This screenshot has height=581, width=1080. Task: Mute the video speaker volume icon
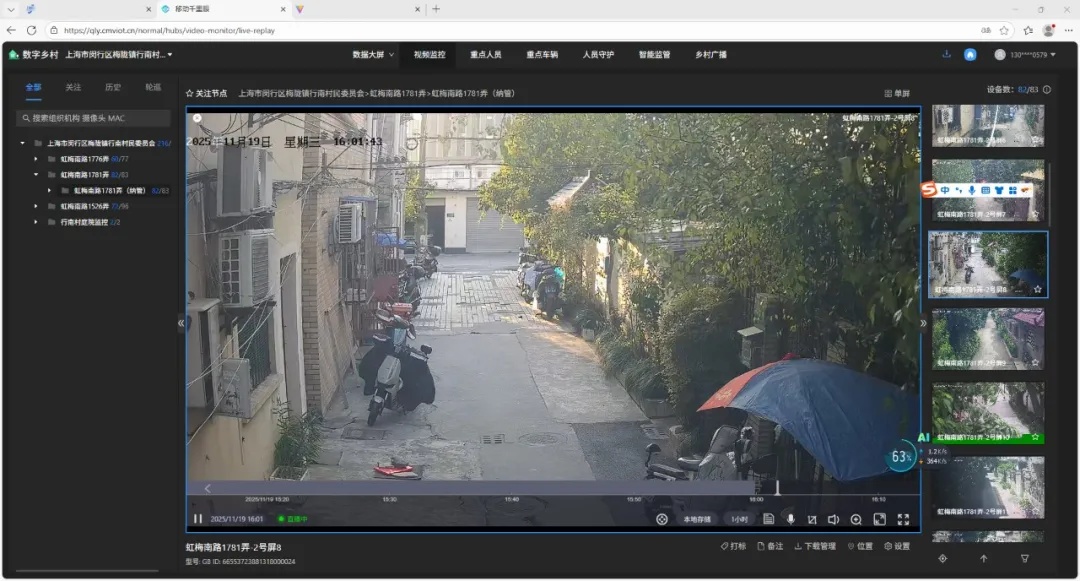833,519
